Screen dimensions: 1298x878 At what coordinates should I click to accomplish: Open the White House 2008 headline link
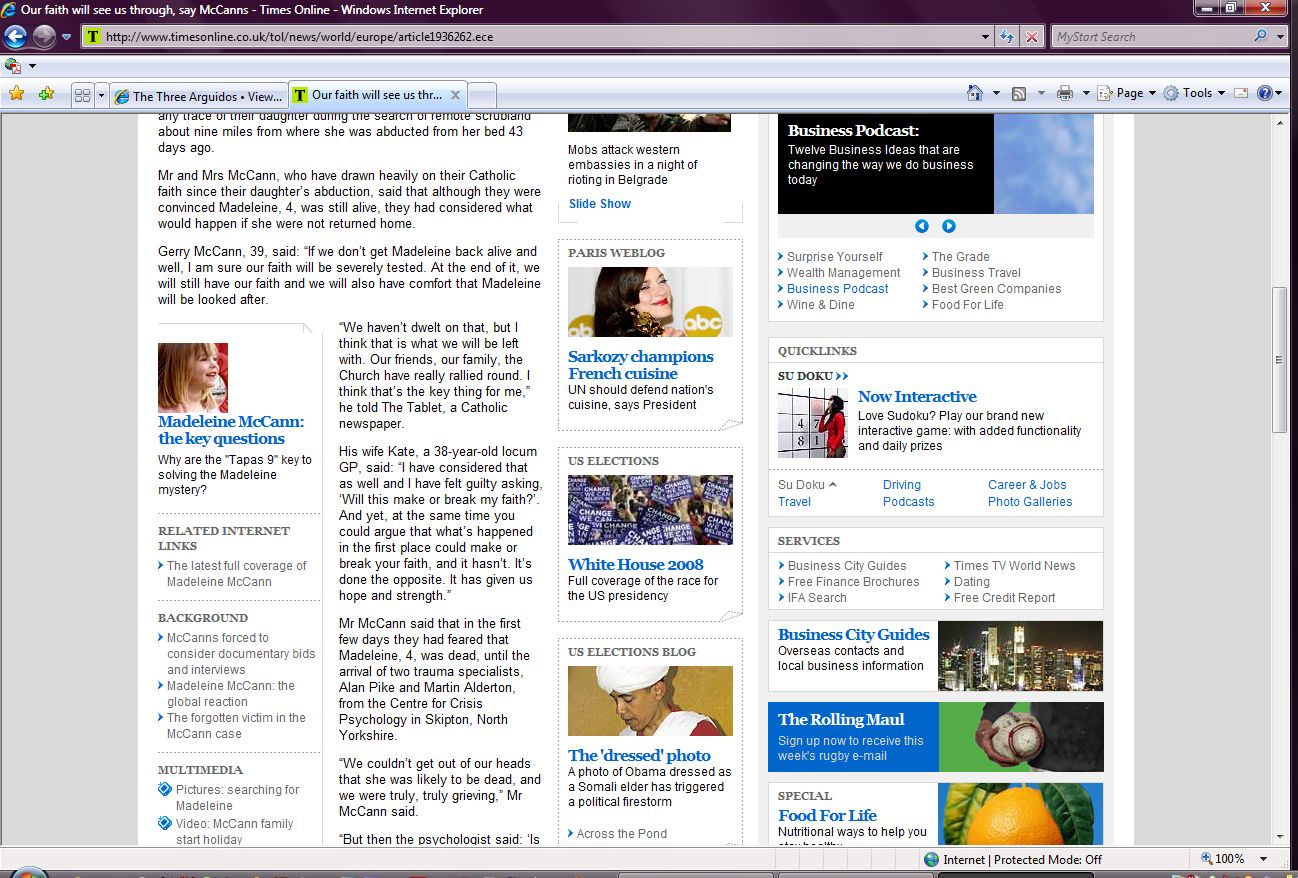point(635,564)
